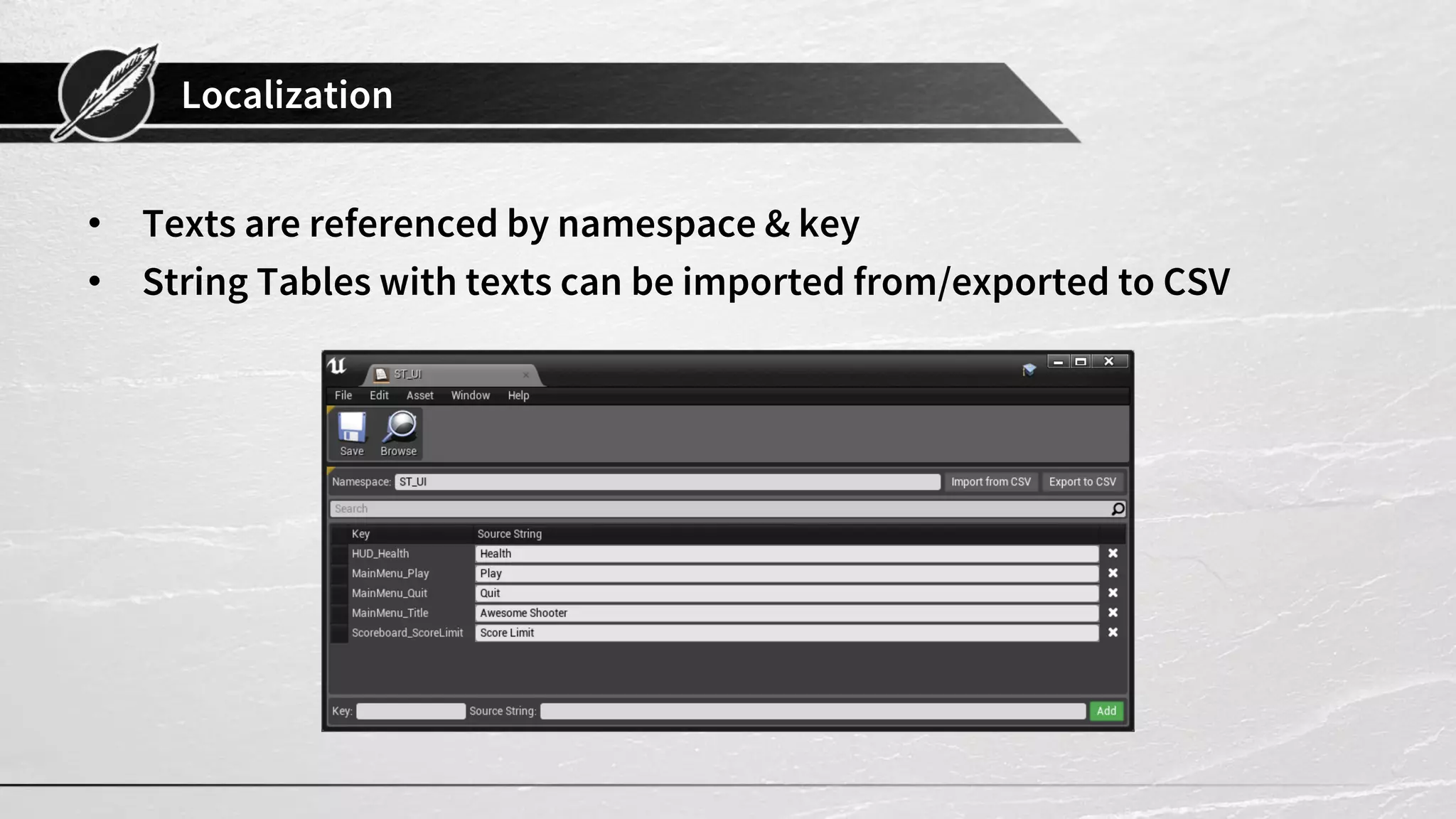This screenshot has width=1456, height=819.
Task: Click the Save toolbar icon
Action: tap(352, 433)
